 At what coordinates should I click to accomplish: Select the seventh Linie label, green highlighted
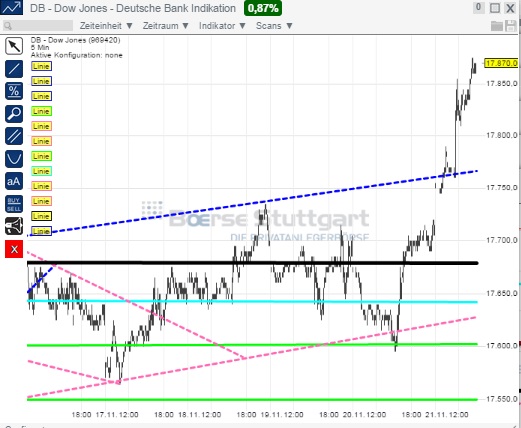pos(41,156)
